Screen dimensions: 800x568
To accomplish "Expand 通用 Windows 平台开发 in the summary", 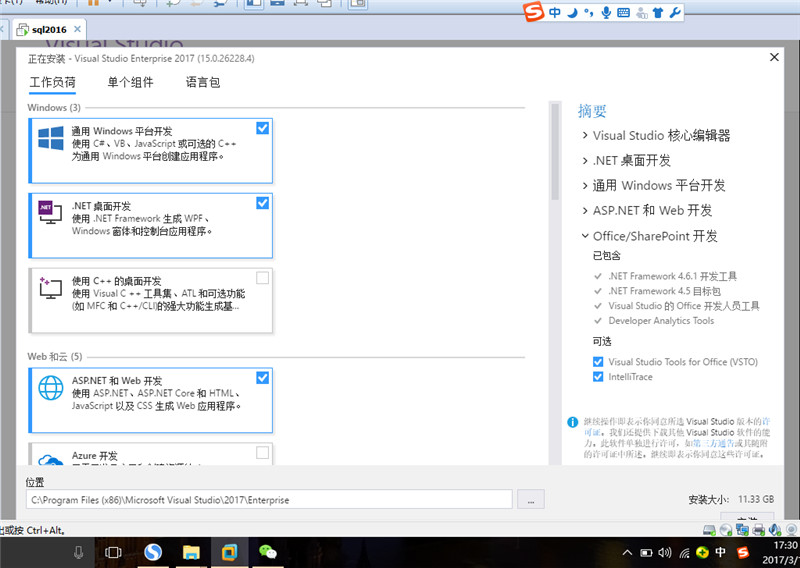I will click(x=585, y=185).
